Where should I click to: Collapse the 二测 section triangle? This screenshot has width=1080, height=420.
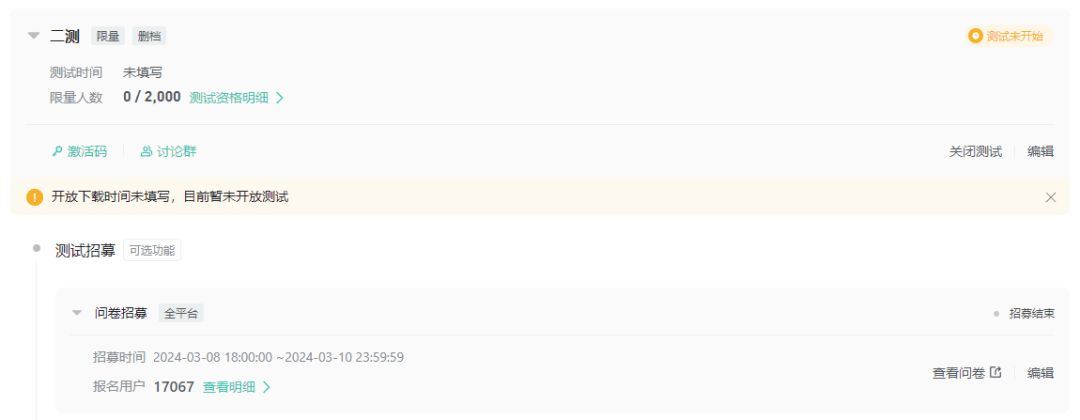click(34, 36)
